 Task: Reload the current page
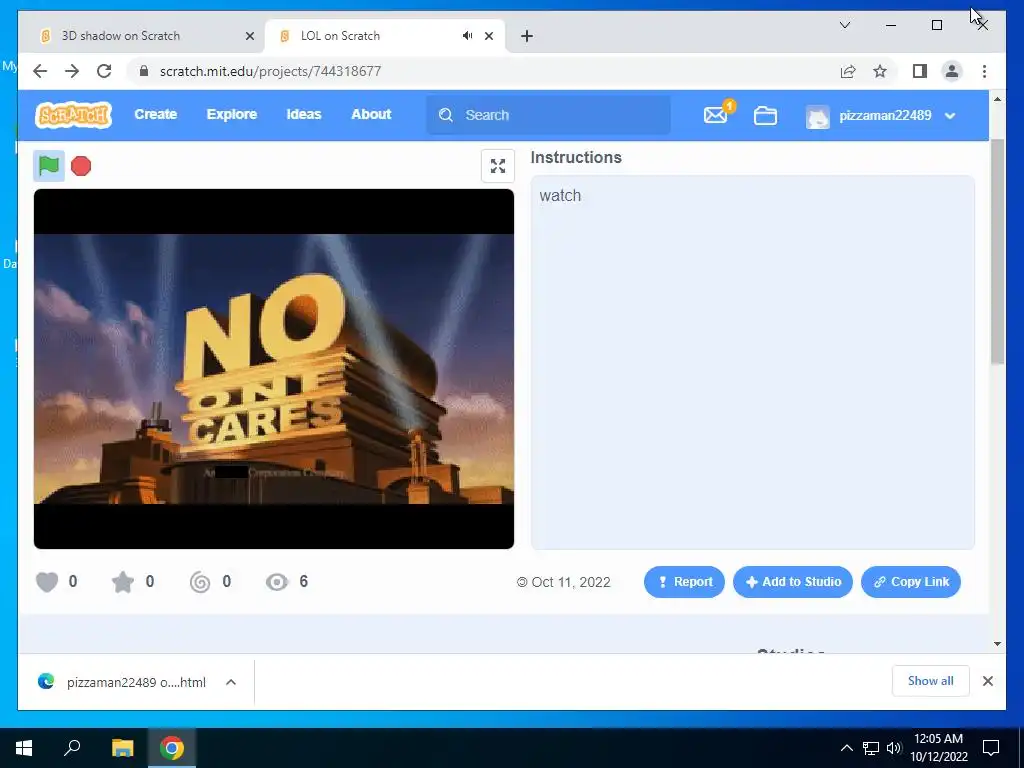(x=104, y=71)
